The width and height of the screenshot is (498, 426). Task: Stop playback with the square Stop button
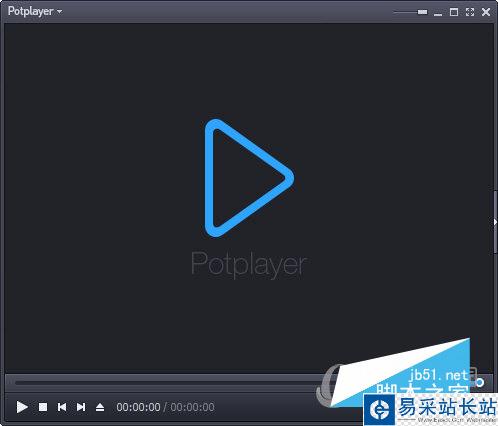pos(43,407)
